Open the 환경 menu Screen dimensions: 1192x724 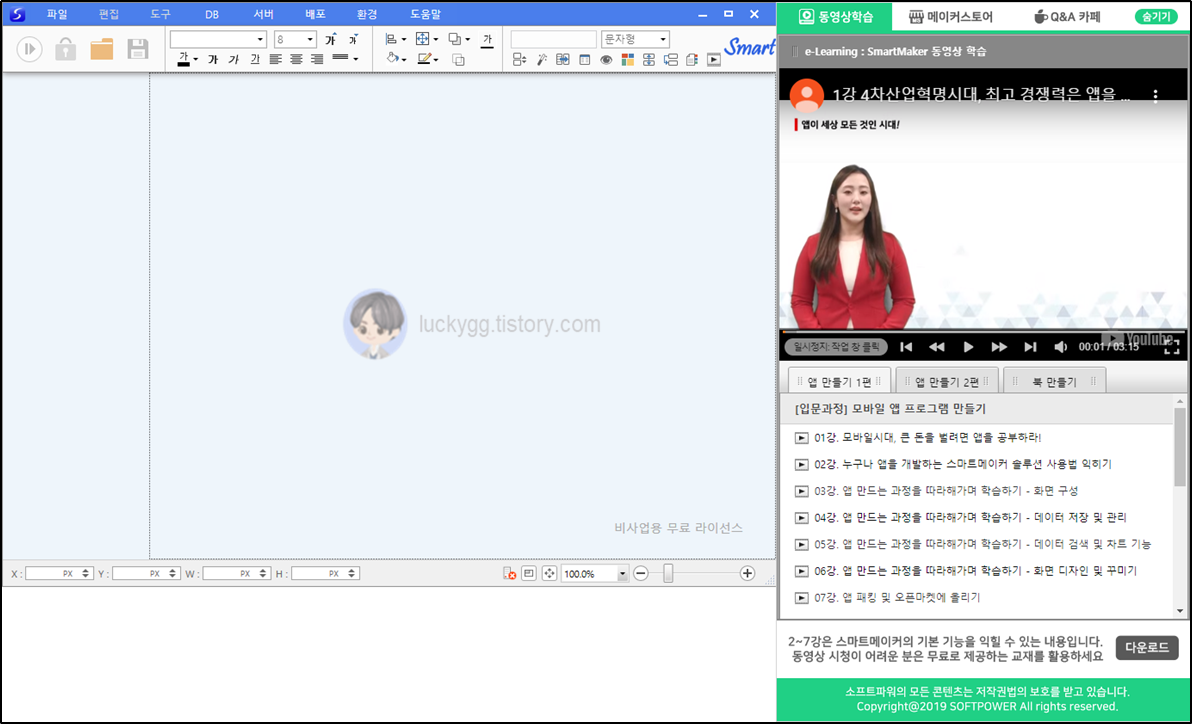[367, 14]
